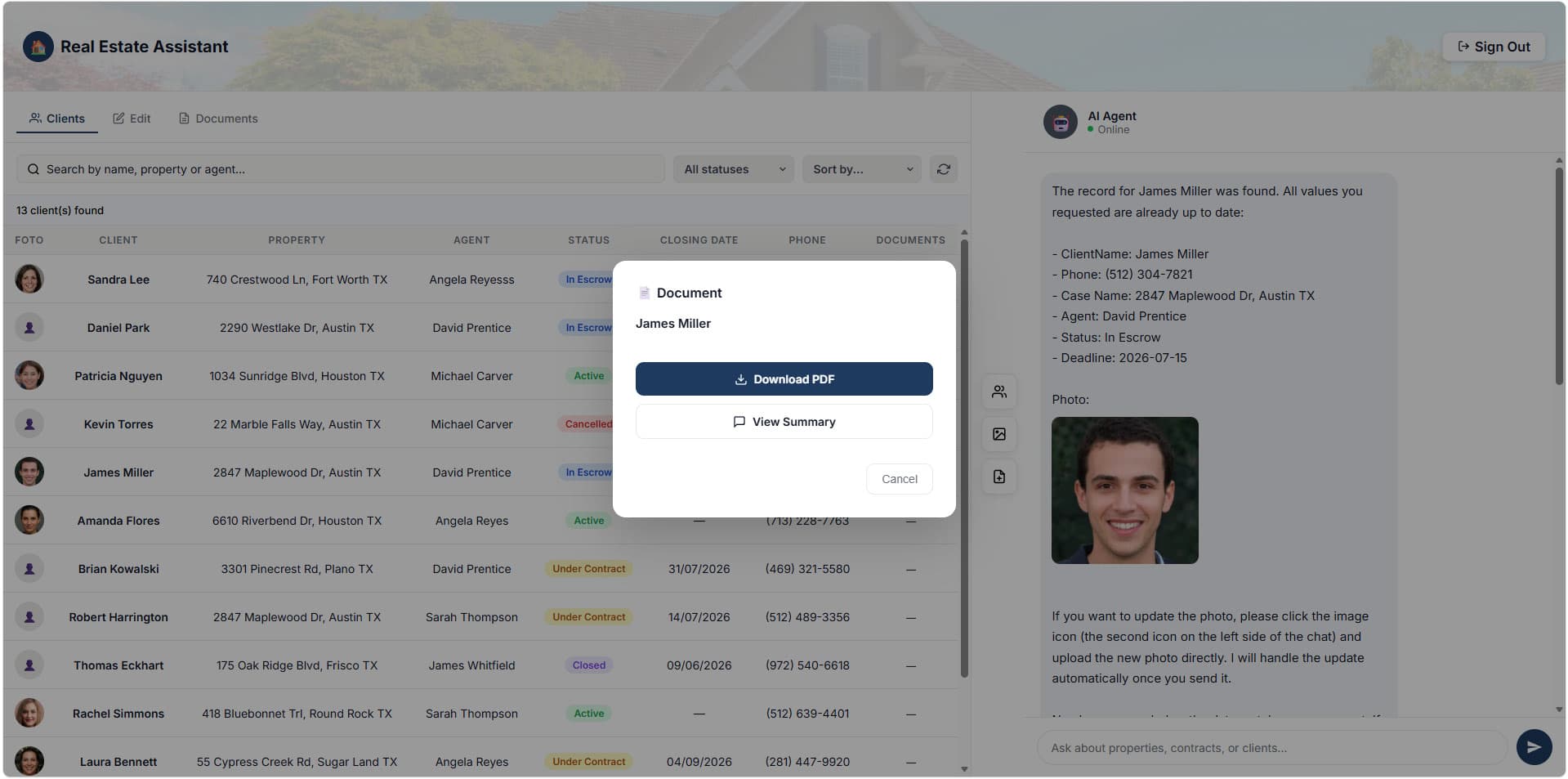This screenshot has width=1568, height=779.
Task: Select client name Robert Harrington
Action: (118, 617)
